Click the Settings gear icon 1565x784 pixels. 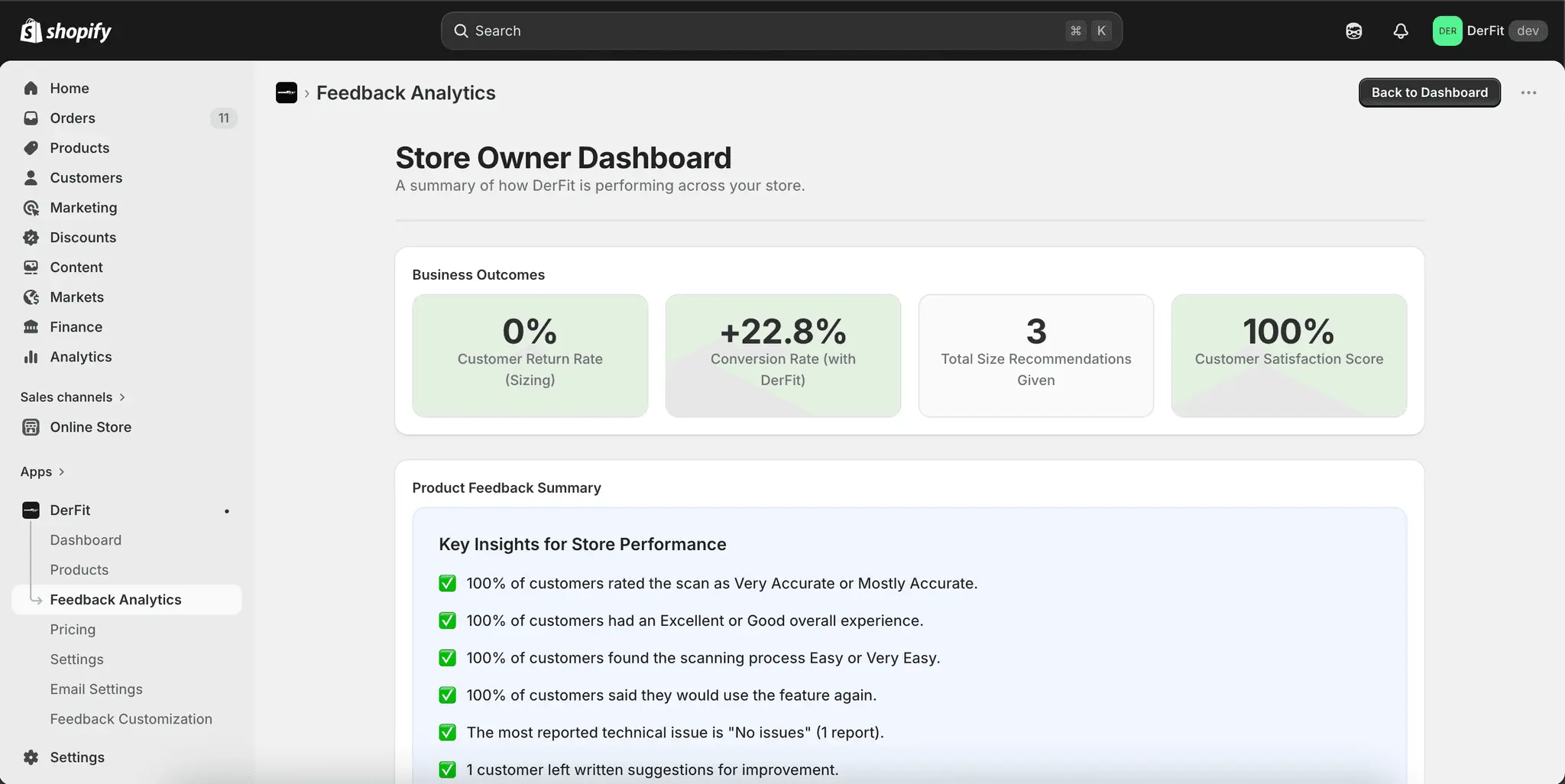(31, 756)
